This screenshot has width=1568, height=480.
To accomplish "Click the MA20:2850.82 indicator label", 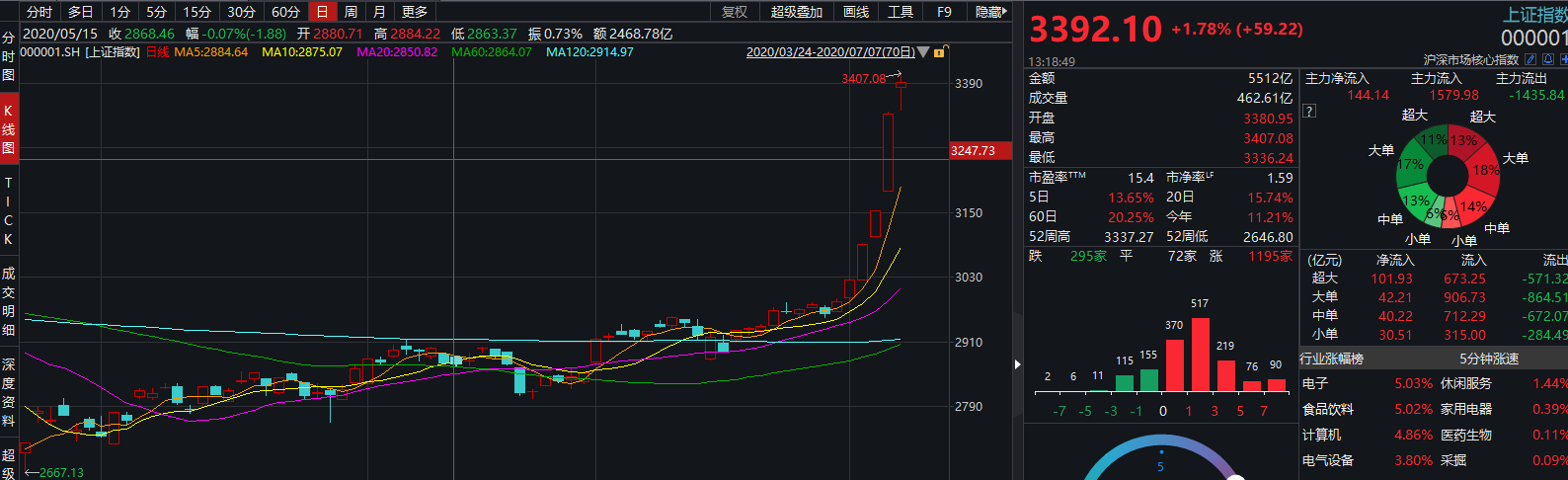I will point(397,52).
